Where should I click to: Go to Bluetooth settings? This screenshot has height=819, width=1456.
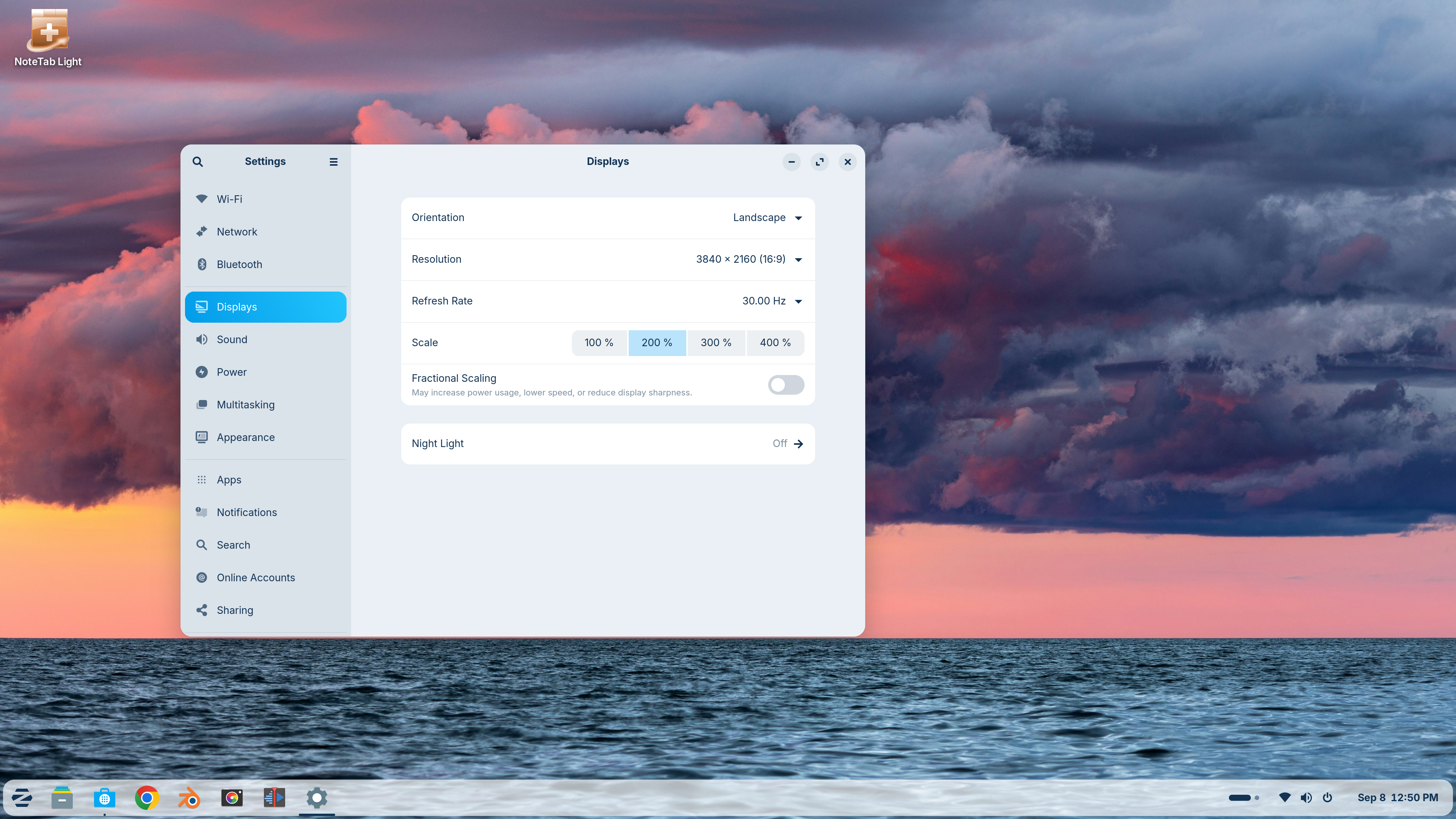pos(266,265)
